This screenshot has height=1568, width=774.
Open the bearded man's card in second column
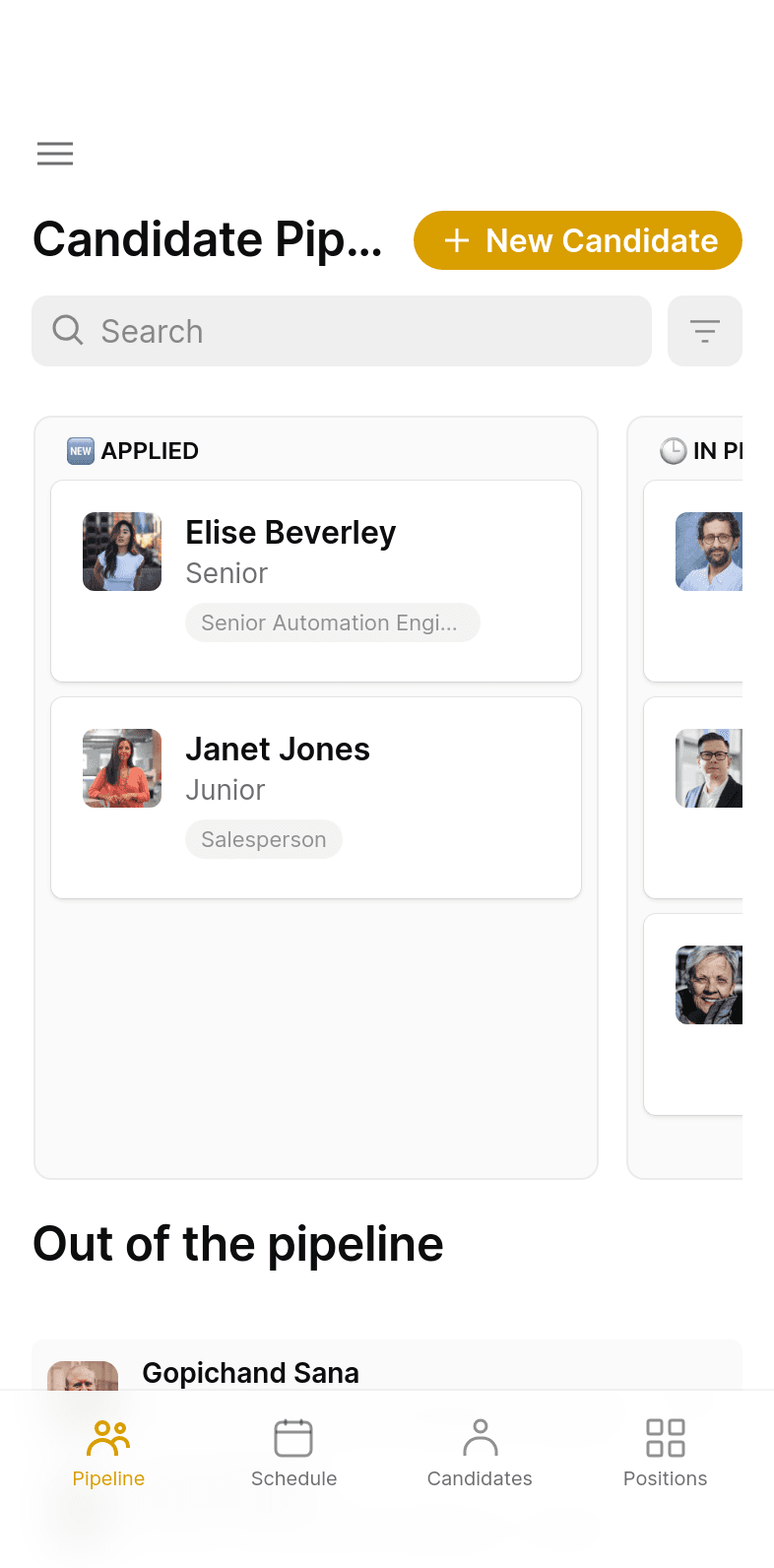tap(693, 581)
